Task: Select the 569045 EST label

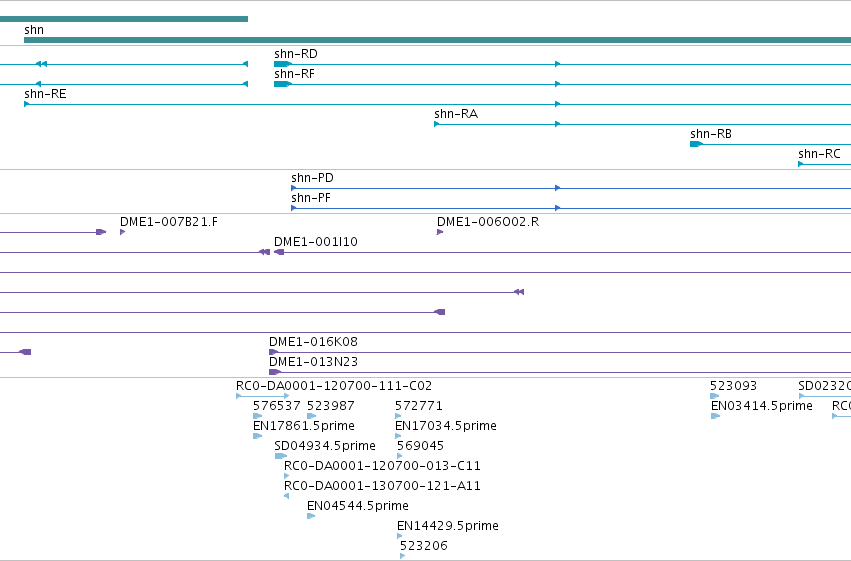Action: [x=421, y=446]
